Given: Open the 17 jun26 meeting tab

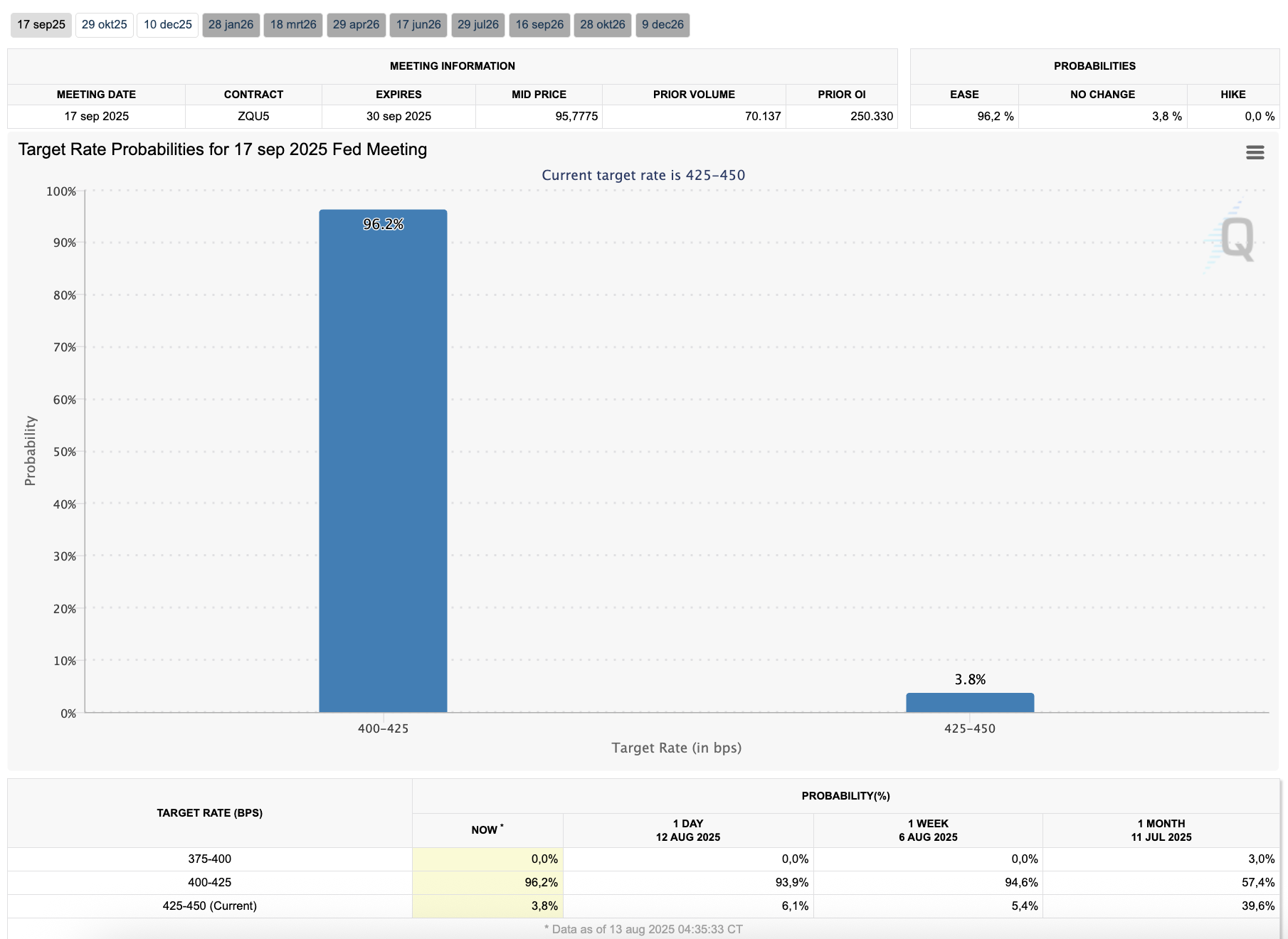Looking at the screenshot, I should pyautogui.click(x=418, y=25).
